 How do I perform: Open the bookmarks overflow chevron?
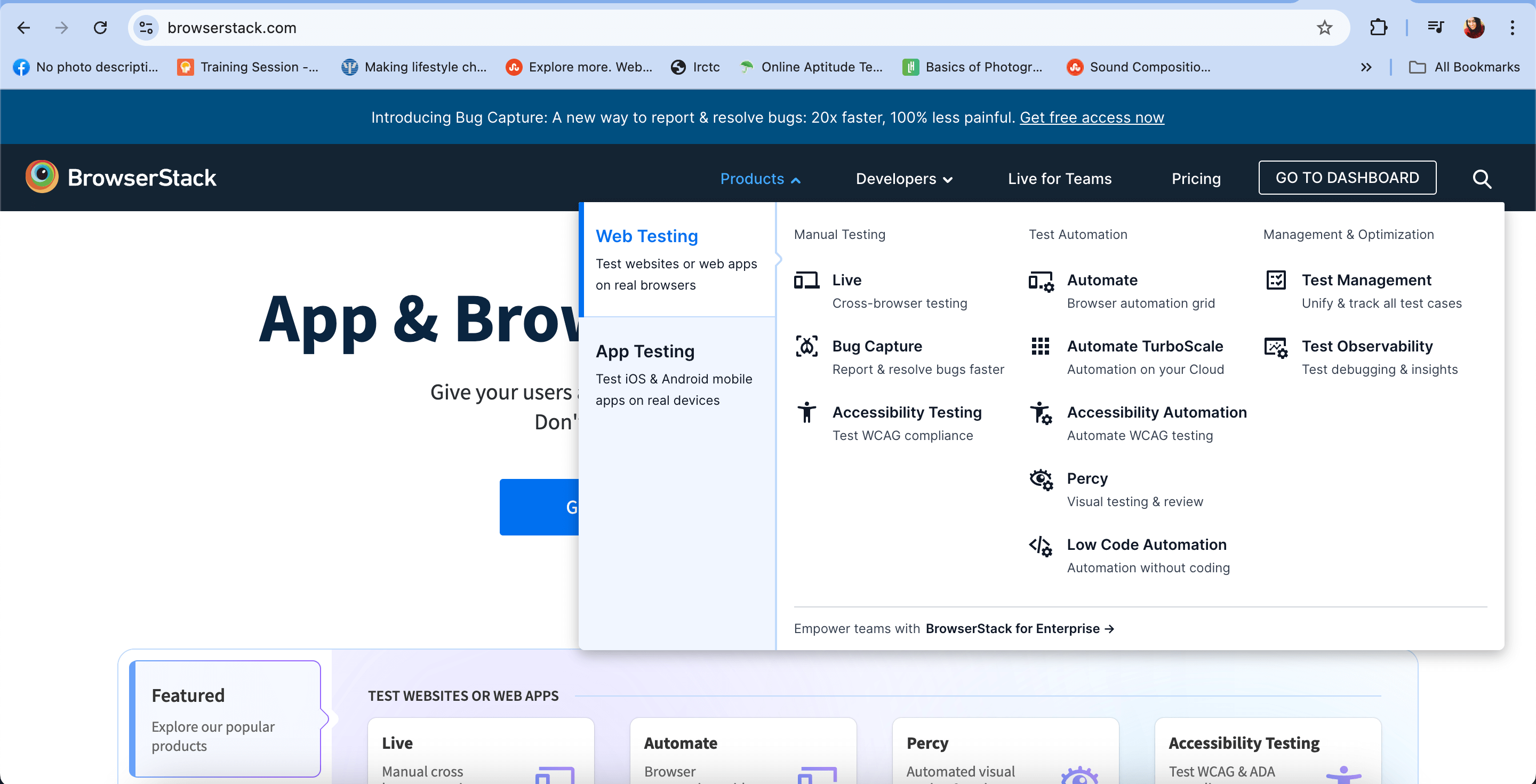1366,67
